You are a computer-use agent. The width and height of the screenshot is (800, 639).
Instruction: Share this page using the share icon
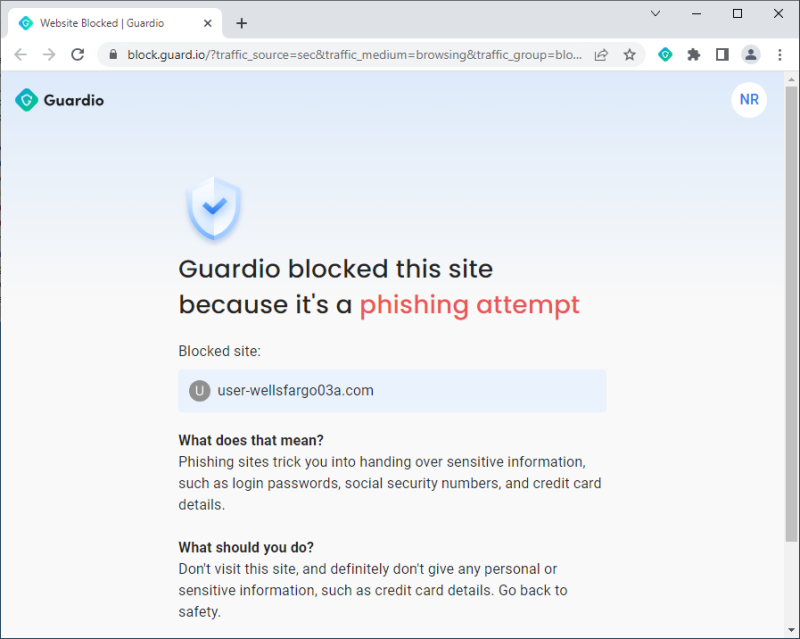[601, 55]
